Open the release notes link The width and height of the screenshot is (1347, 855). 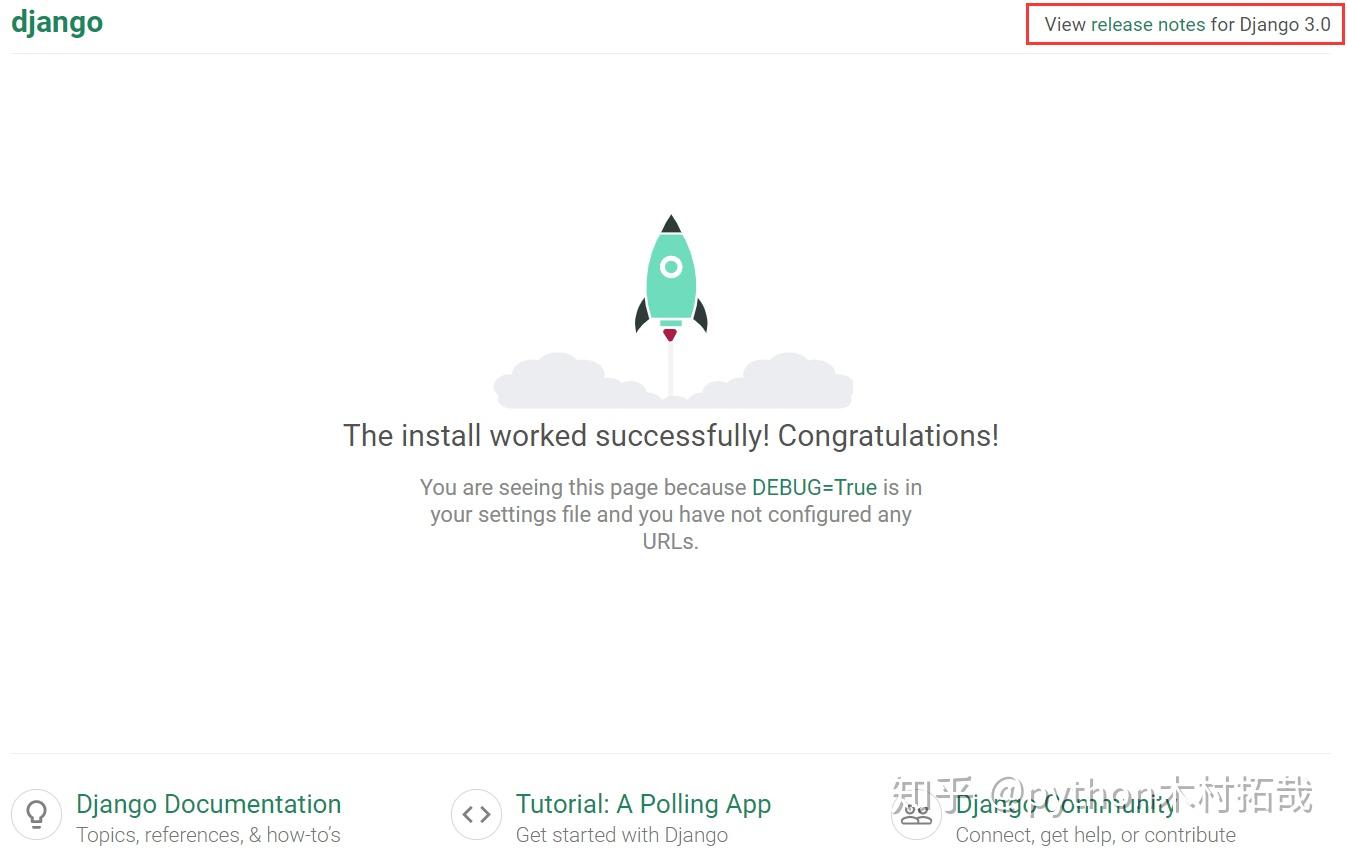coord(1148,25)
